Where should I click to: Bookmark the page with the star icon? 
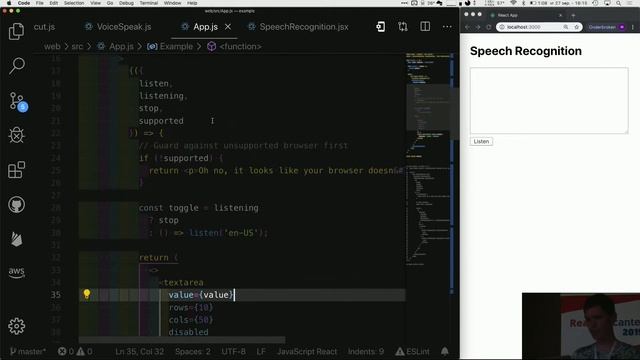click(x=576, y=27)
